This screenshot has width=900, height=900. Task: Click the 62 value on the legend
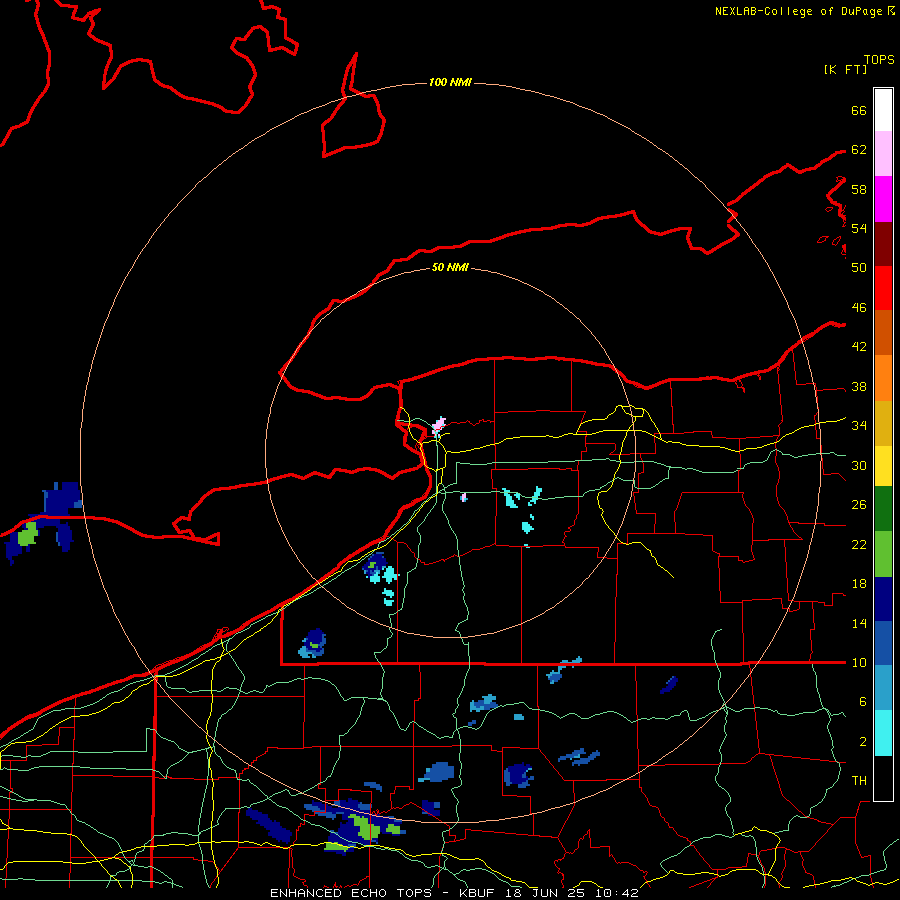click(x=859, y=150)
